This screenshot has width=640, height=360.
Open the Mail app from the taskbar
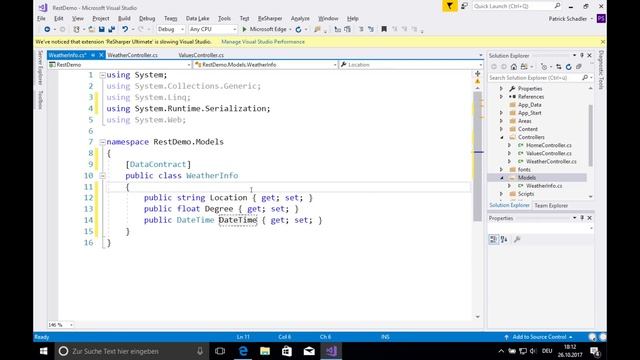point(309,351)
